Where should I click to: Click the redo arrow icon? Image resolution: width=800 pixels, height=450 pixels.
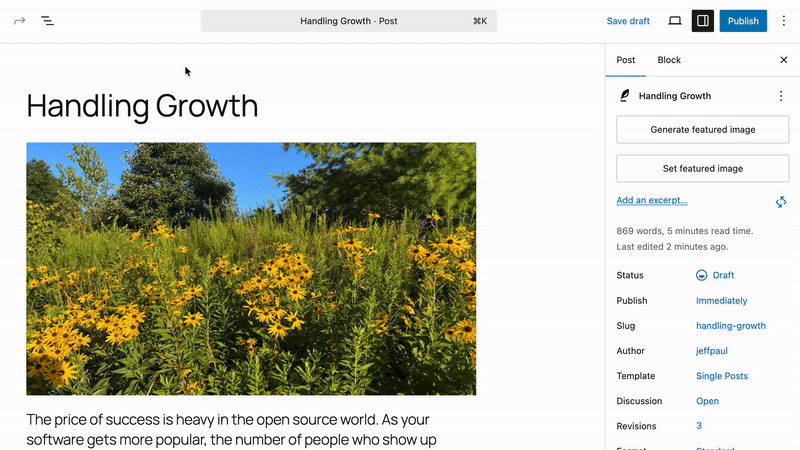(19, 21)
